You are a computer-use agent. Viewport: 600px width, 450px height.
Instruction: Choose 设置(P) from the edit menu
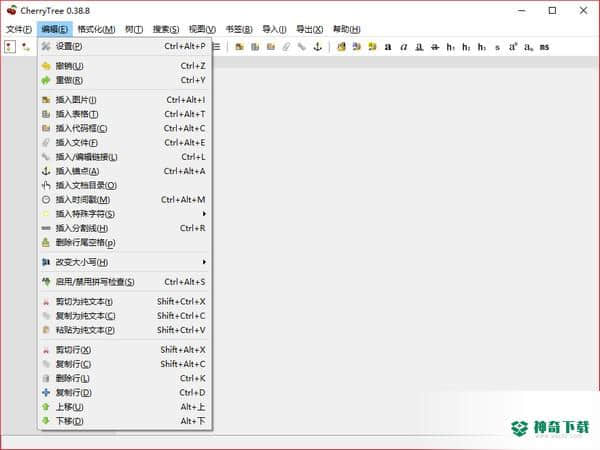pyautogui.click(x=125, y=46)
